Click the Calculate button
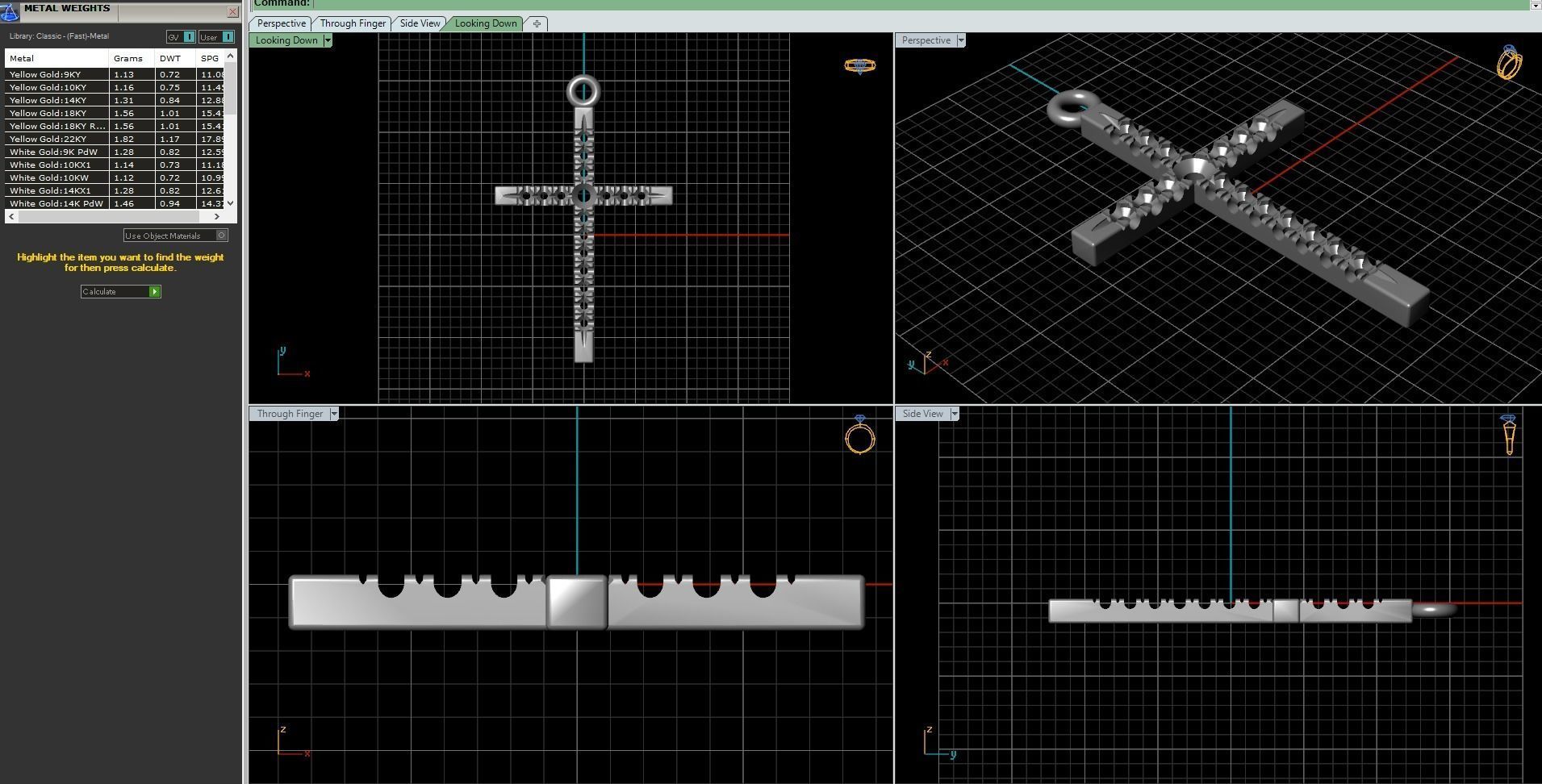The width and height of the screenshot is (1542, 784). [x=121, y=291]
